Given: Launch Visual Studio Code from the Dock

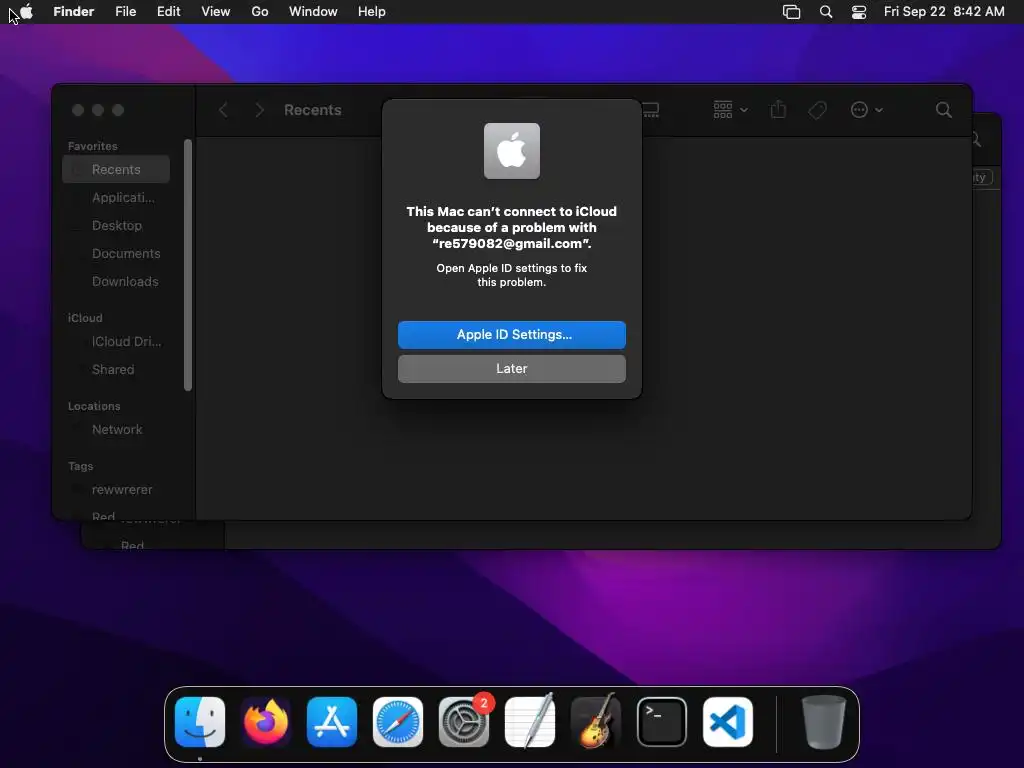Looking at the screenshot, I should [728, 722].
